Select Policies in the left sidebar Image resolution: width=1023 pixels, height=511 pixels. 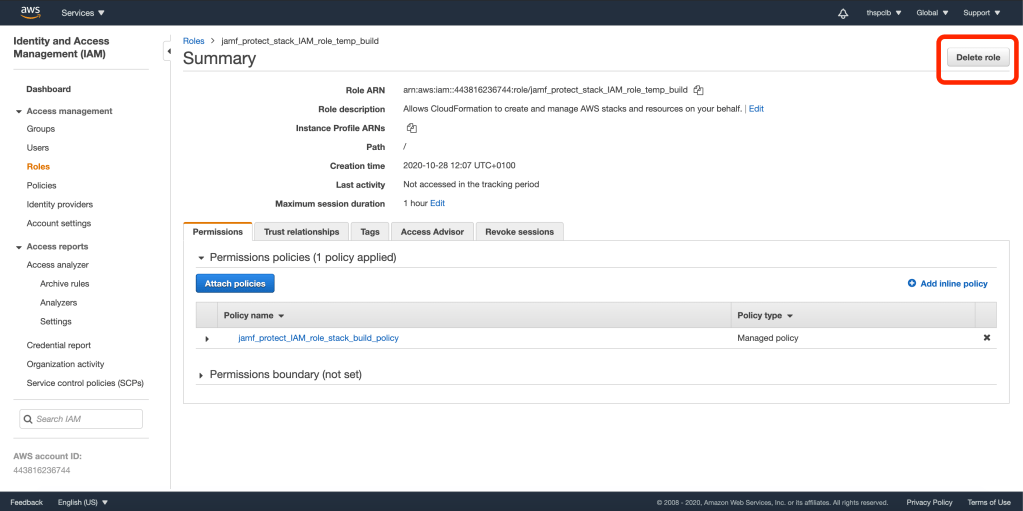point(41,185)
